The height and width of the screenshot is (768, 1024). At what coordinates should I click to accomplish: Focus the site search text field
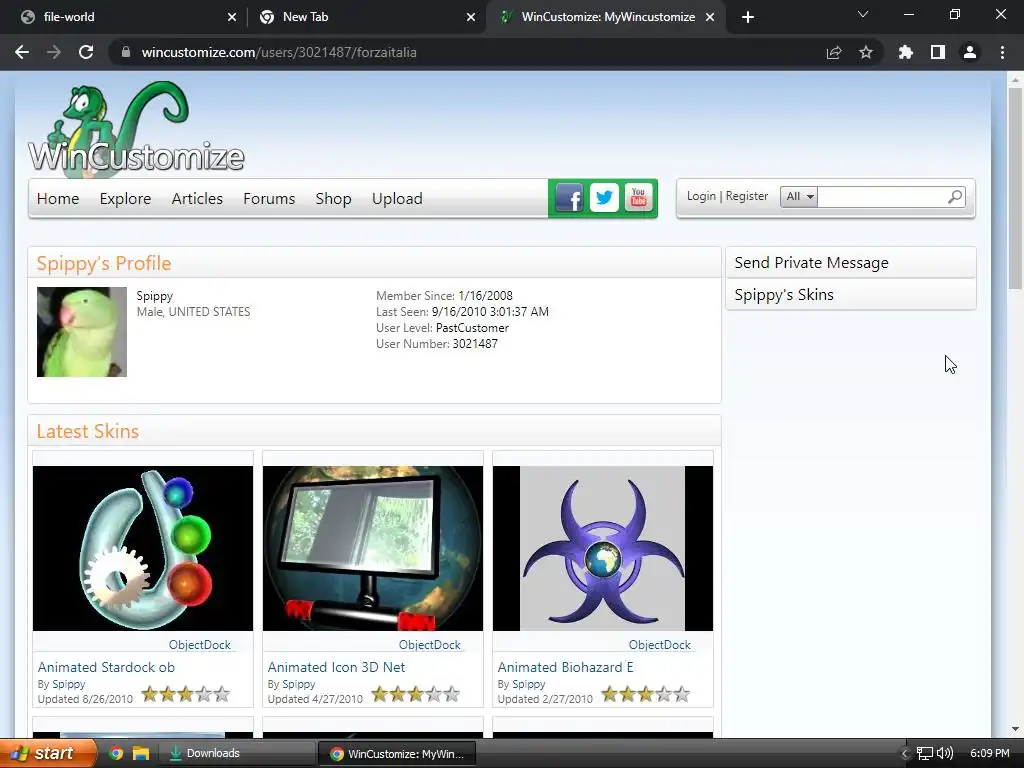pos(882,197)
